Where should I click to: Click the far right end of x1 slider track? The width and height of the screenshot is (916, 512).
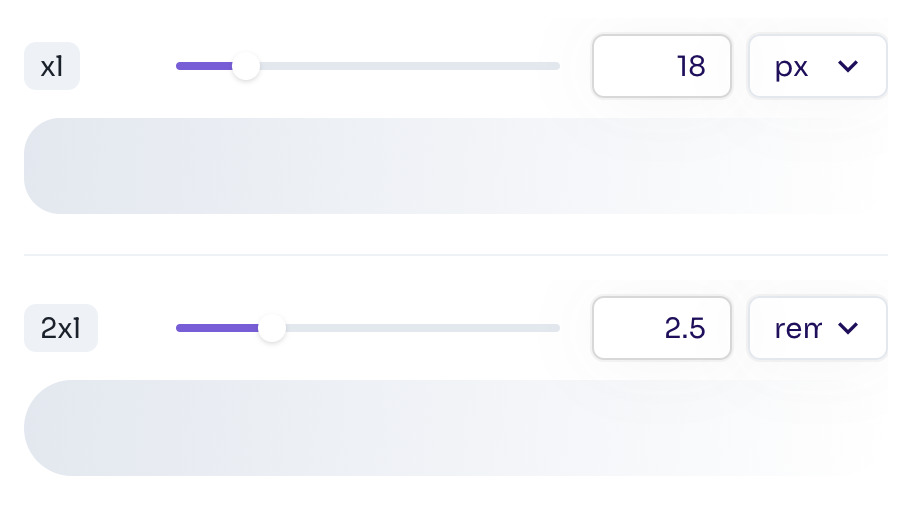(555, 67)
